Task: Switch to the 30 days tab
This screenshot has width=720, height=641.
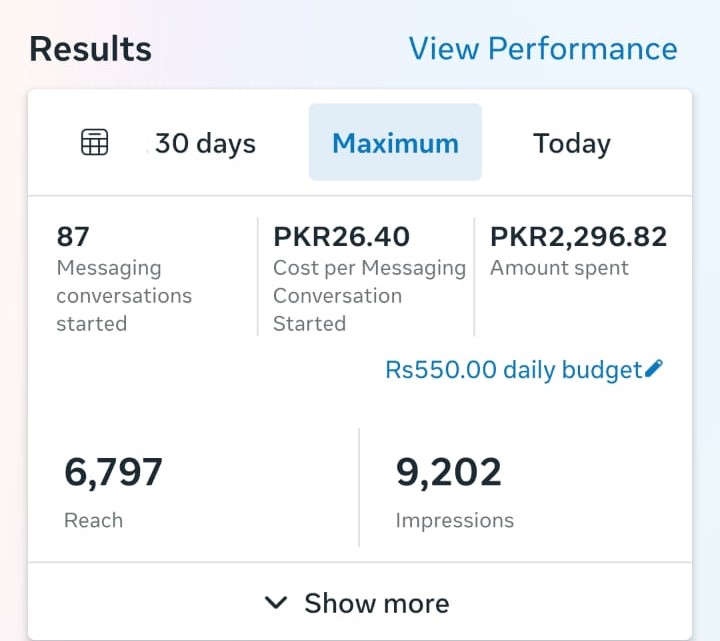Action: click(x=205, y=143)
